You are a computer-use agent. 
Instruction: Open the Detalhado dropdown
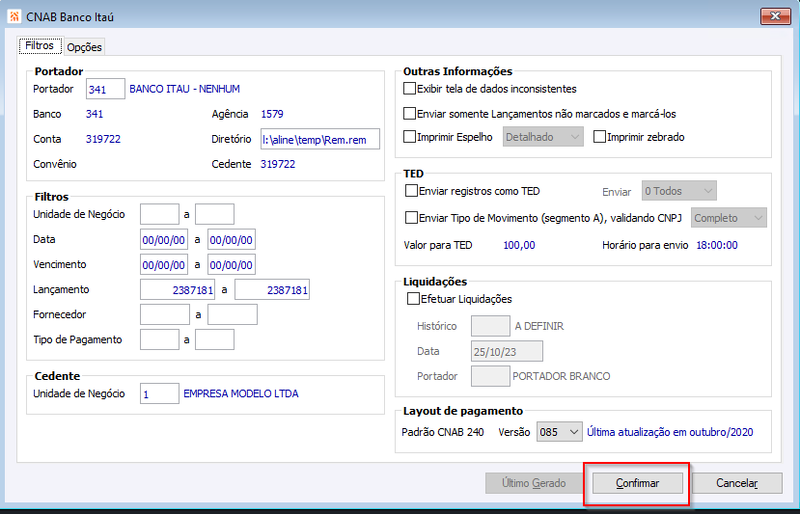pyautogui.click(x=543, y=137)
